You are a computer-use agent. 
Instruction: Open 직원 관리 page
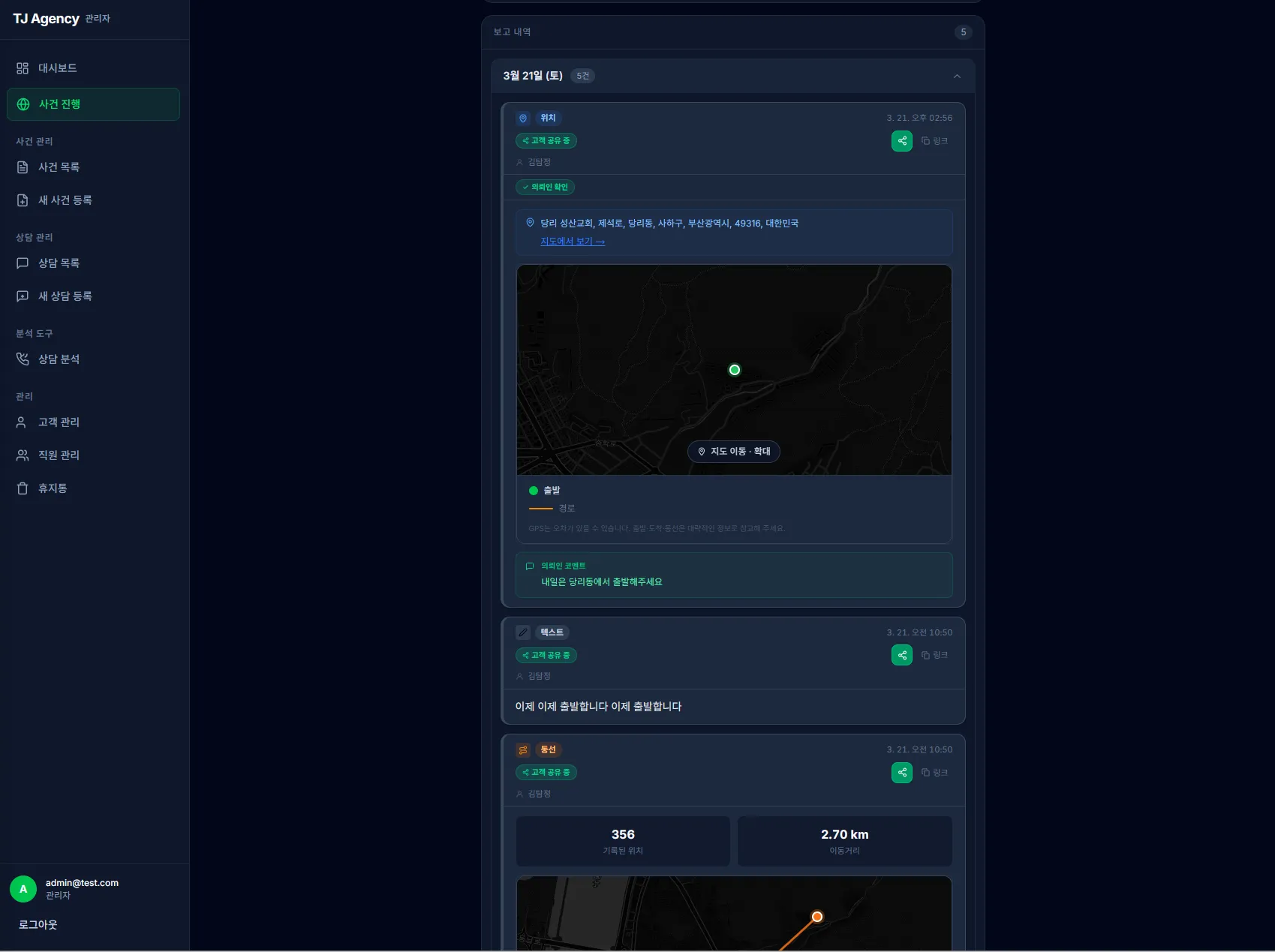coord(93,455)
